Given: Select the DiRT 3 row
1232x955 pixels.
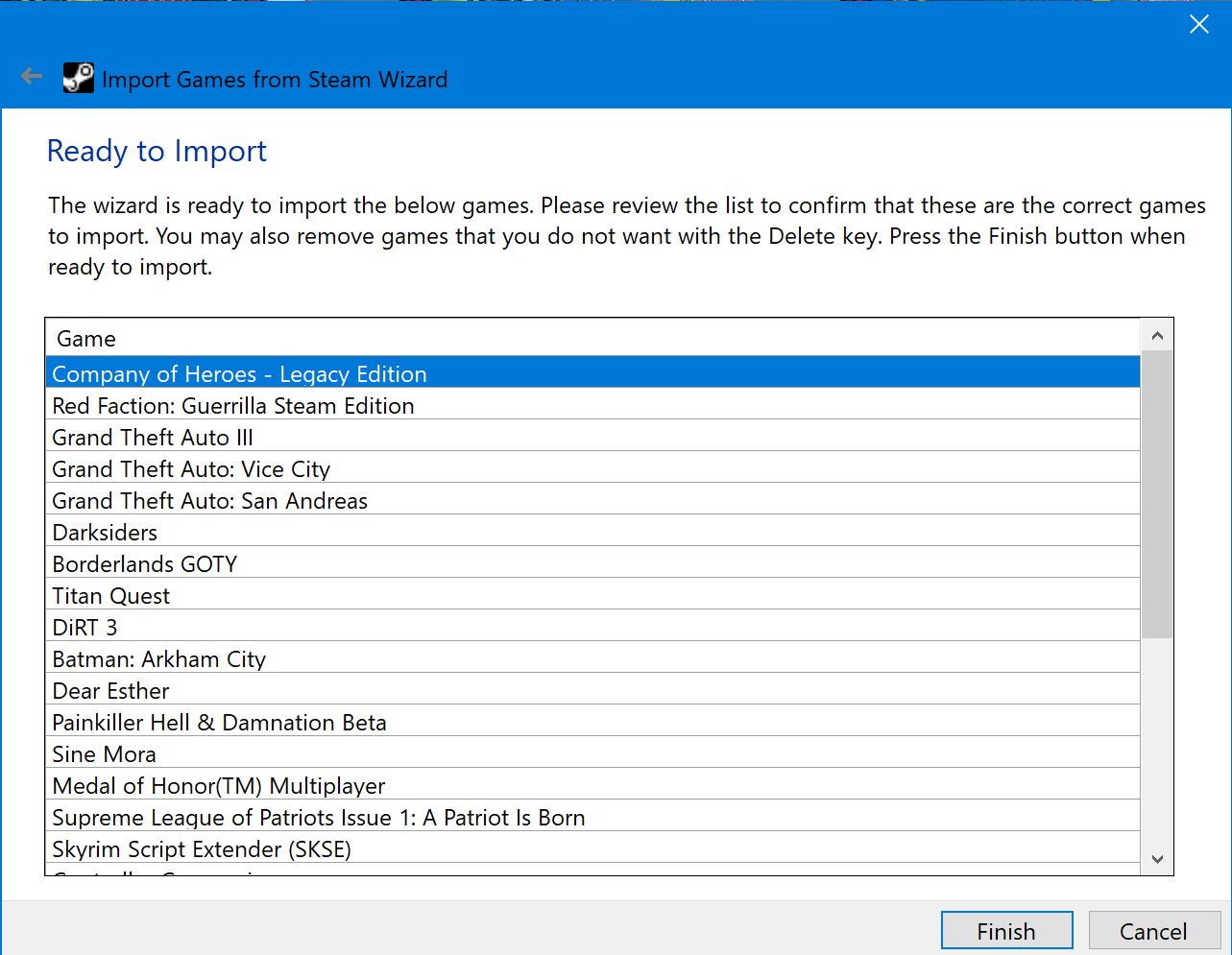Looking at the screenshot, I should [593, 626].
